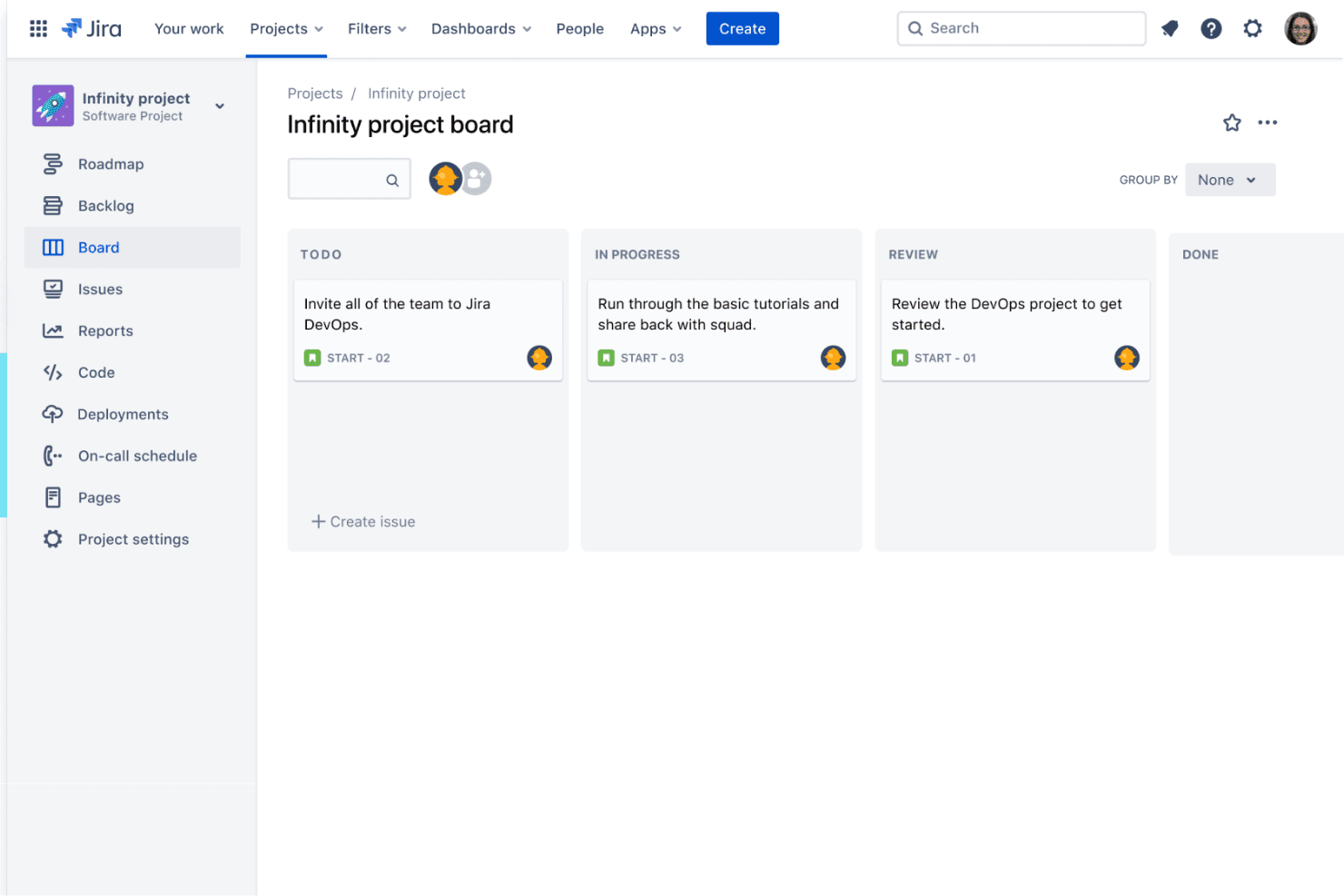Open the Run through basic tutorials card
Image resolution: width=1344 pixels, height=896 pixels.
[721, 330]
